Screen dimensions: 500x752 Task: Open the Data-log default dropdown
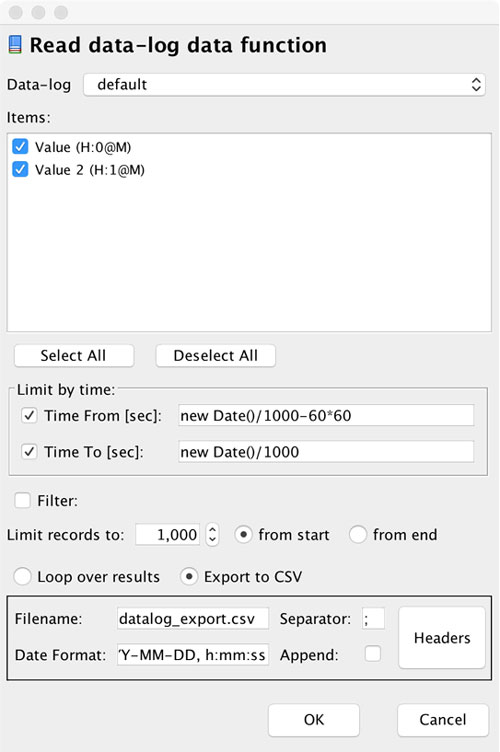pyautogui.click(x=284, y=85)
